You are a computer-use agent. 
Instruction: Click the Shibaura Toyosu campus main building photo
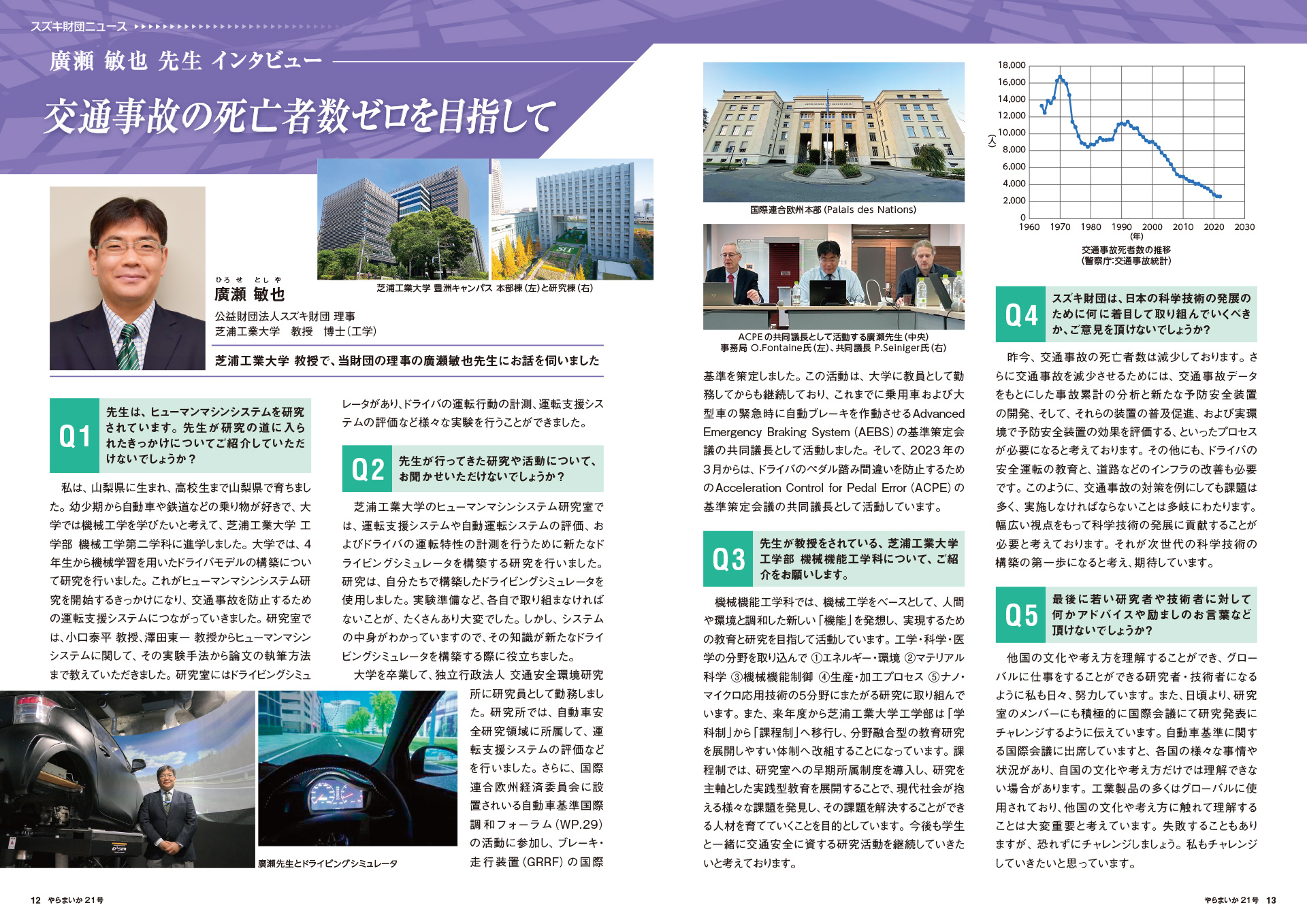[402, 219]
